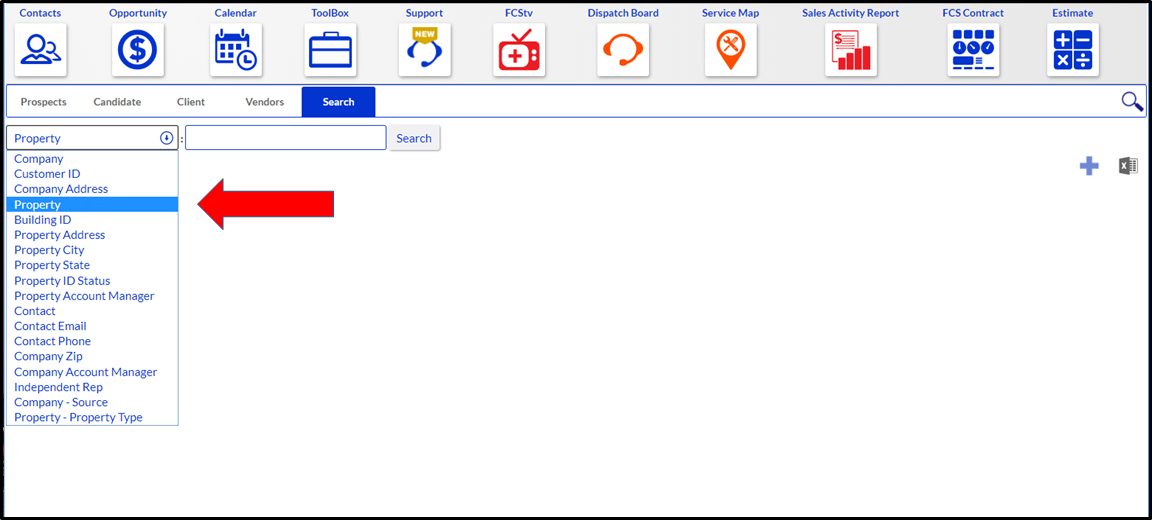This screenshot has height=520, width=1152.
Task: Open the Contacts icon
Action: pos(40,50)
